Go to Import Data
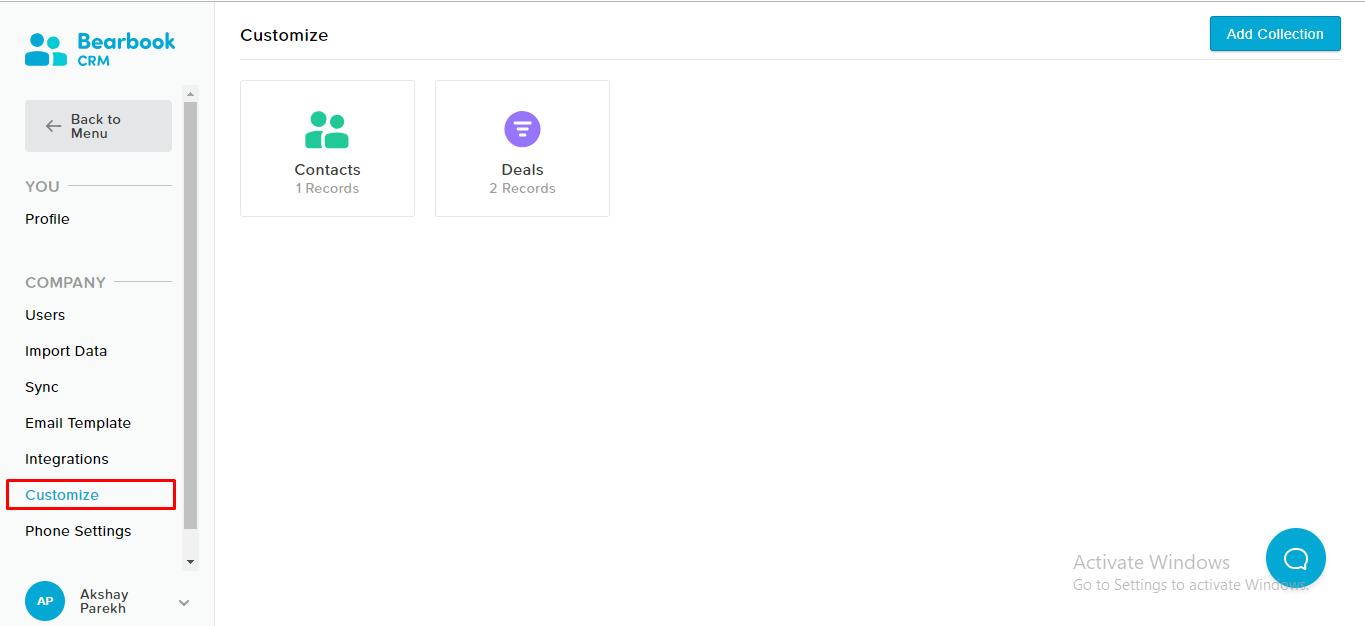Viewport: 1365px width, 626px height. click(x=66, y=351)
